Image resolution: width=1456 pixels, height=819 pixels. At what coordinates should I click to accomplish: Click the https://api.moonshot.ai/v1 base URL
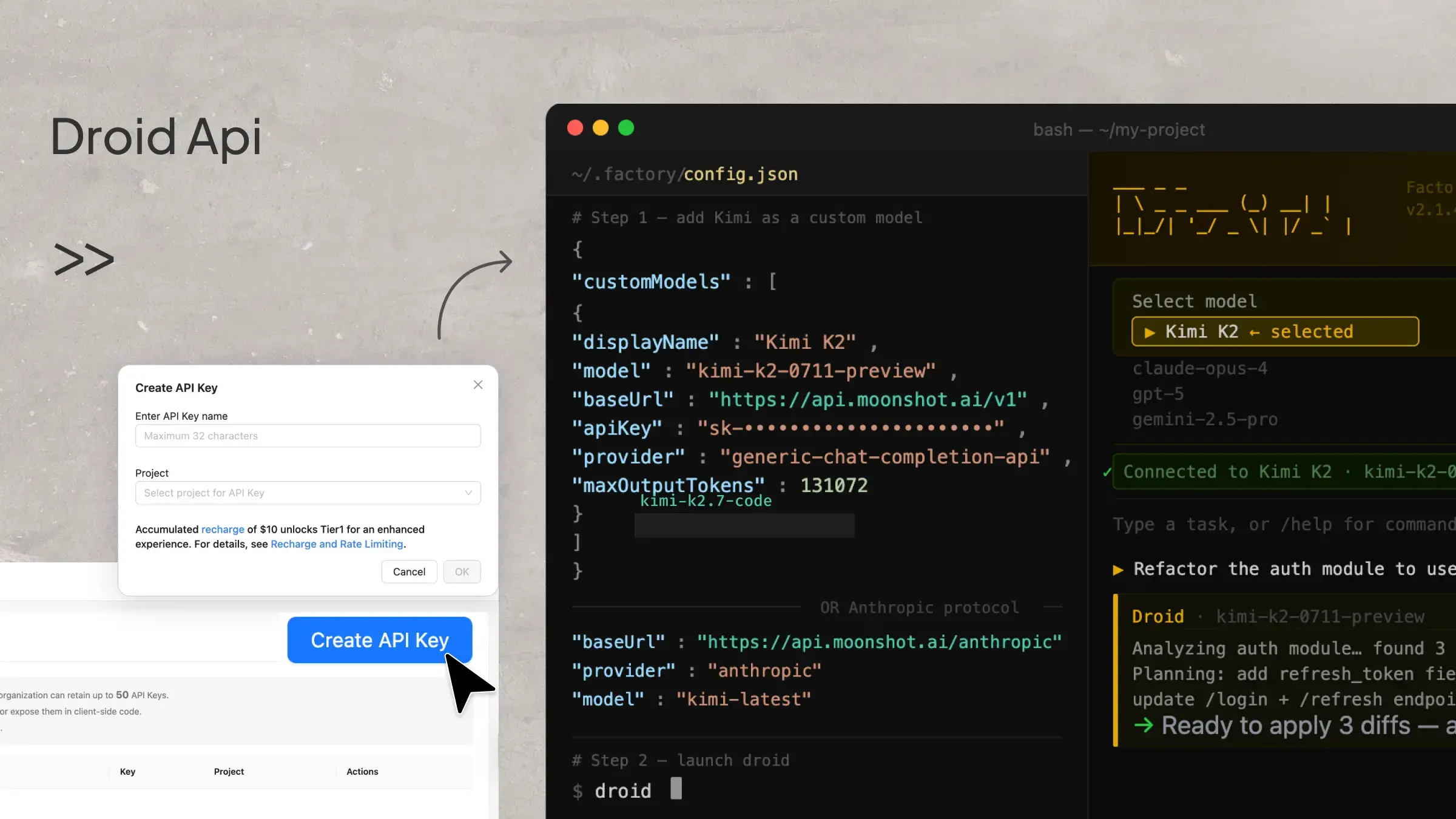[x=868, y=399]
